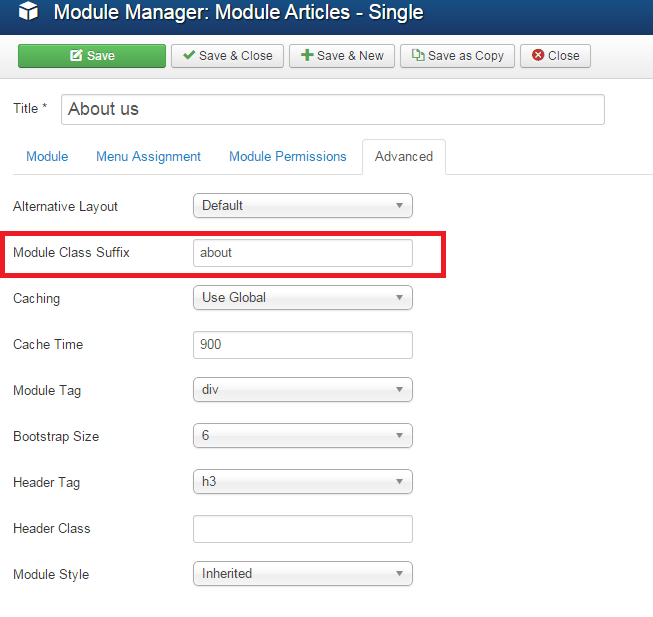This screenshot has height=617, width=653.
Task: Open the Module Permissions tab
Action: (x=288, y=157)
